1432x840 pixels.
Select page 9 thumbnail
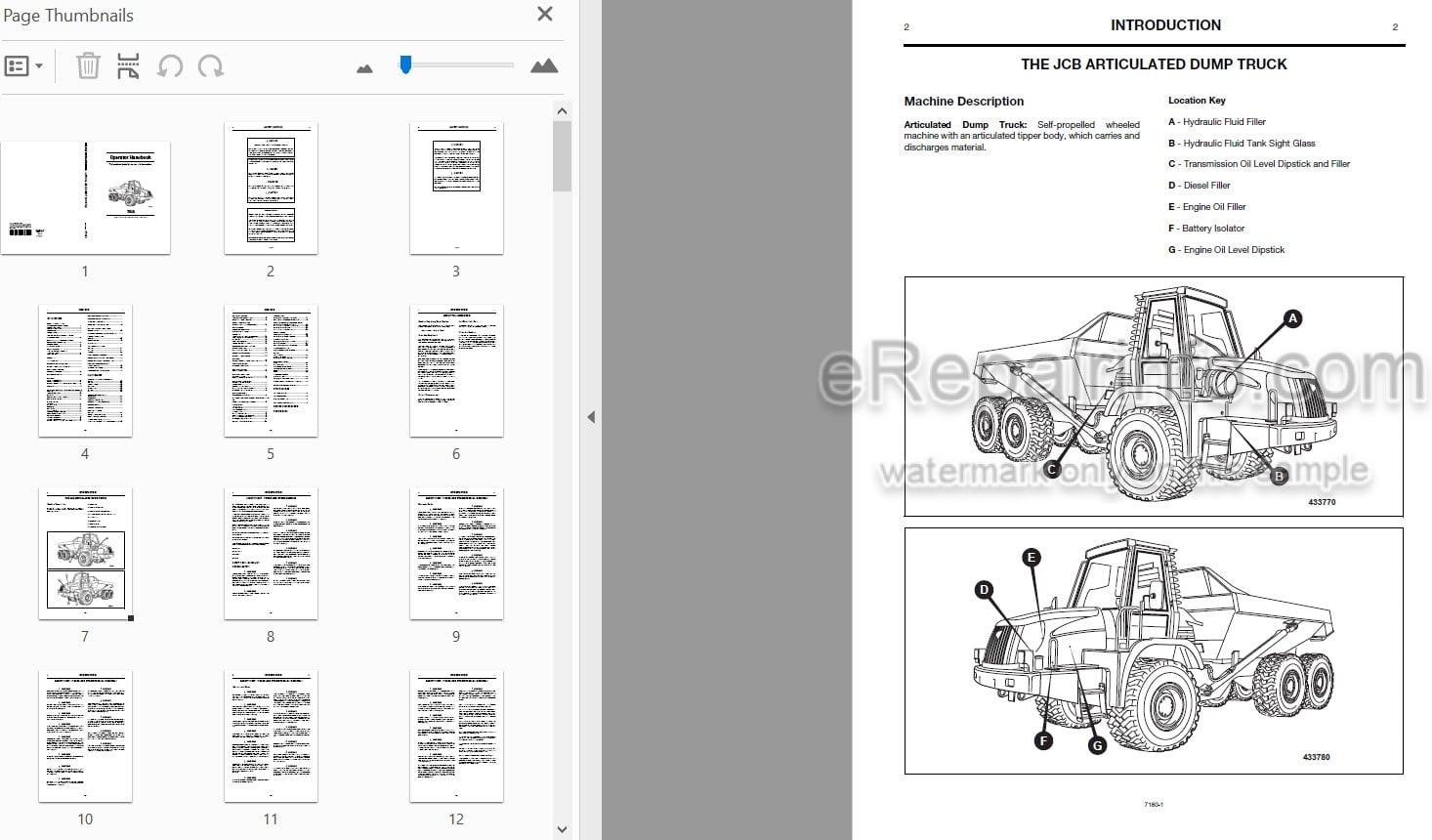click(456, 553)
